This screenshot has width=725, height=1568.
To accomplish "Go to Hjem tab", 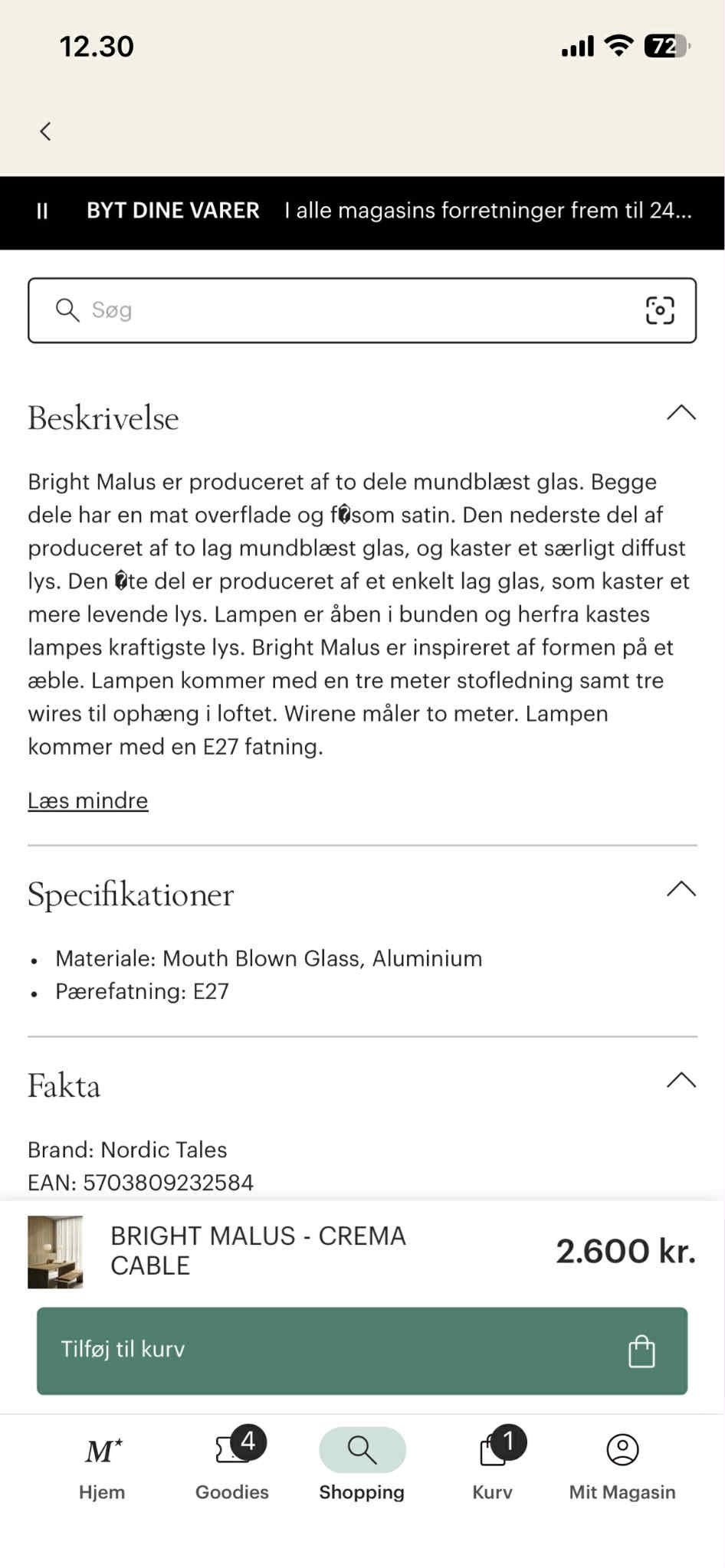I will tap(102, 1464).
